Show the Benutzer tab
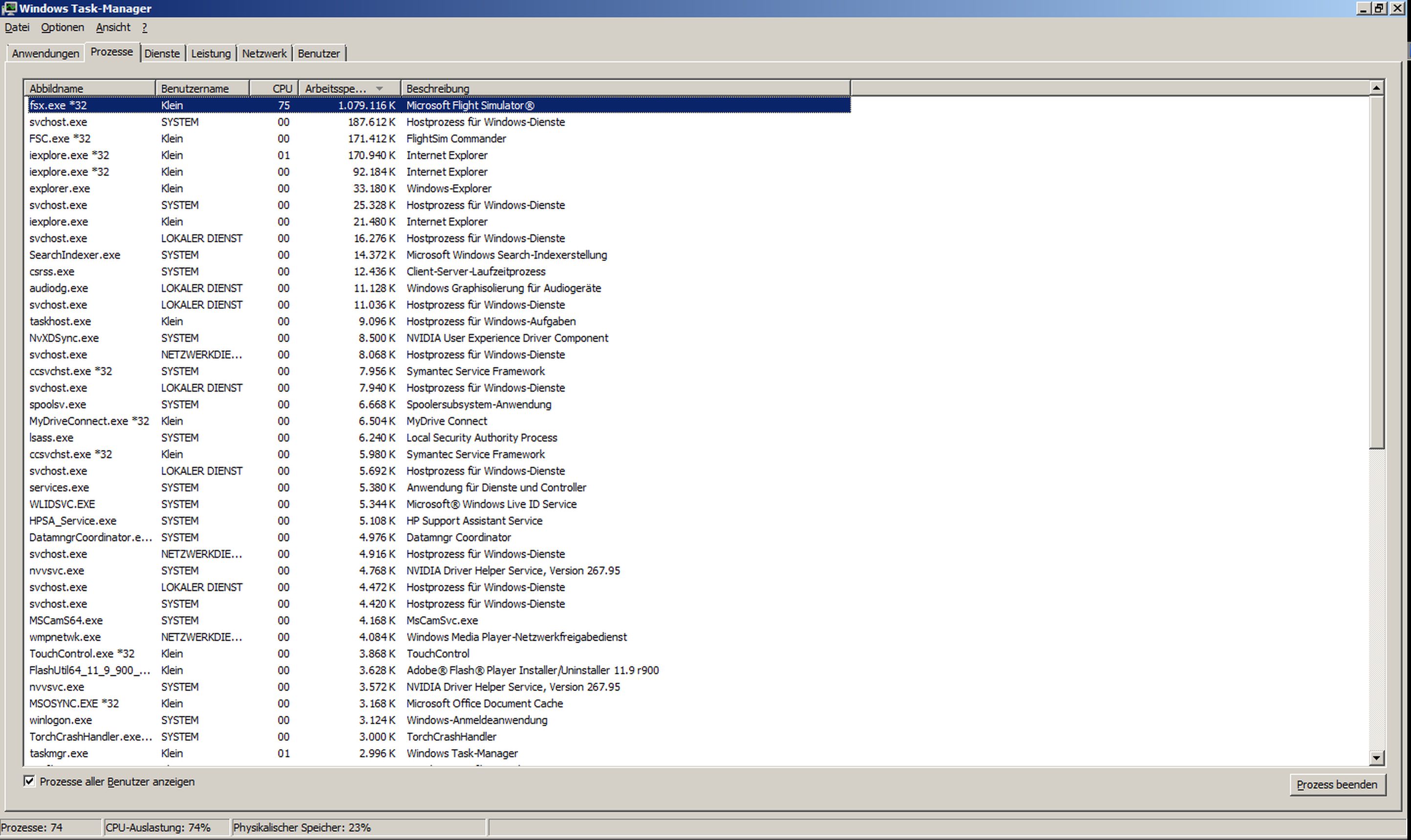 tap(319, 53)
